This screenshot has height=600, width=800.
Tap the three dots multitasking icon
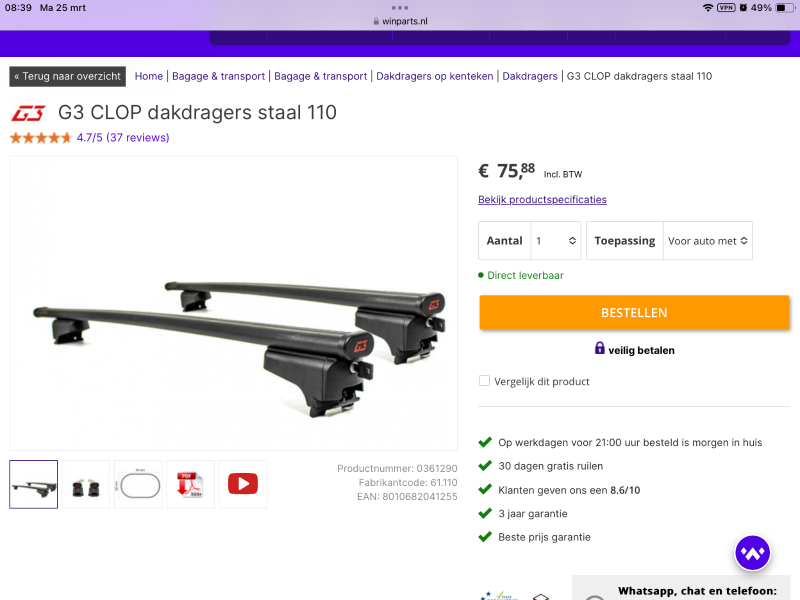click(x=399, y=8)
